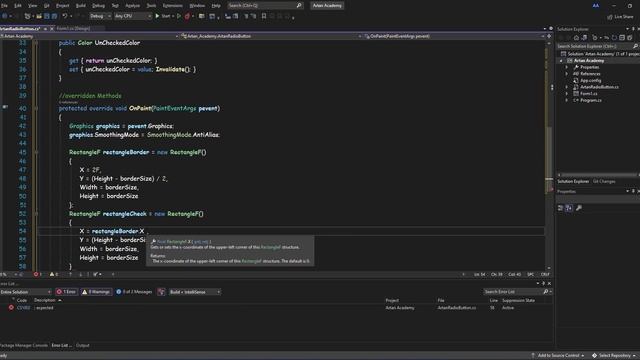Switch to the Form1.cs [Design] tab
The width and height of the screenshot is (640, 360).
pos(73,29)
